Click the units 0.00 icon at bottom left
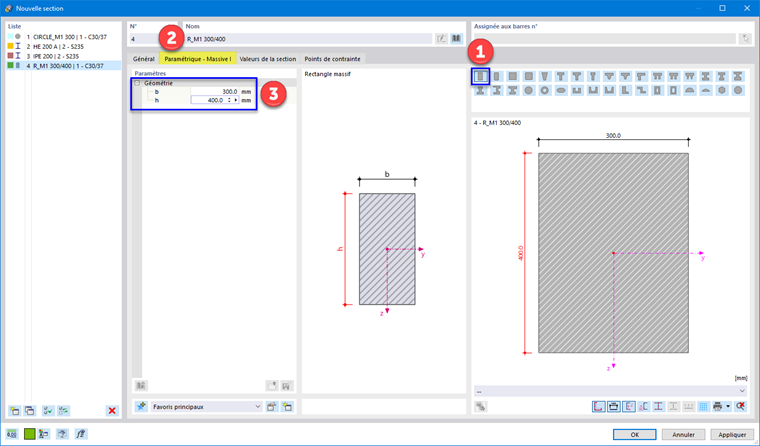Viewport: 760px width, 446px height. pyautogui.click(x=12, y=434)
